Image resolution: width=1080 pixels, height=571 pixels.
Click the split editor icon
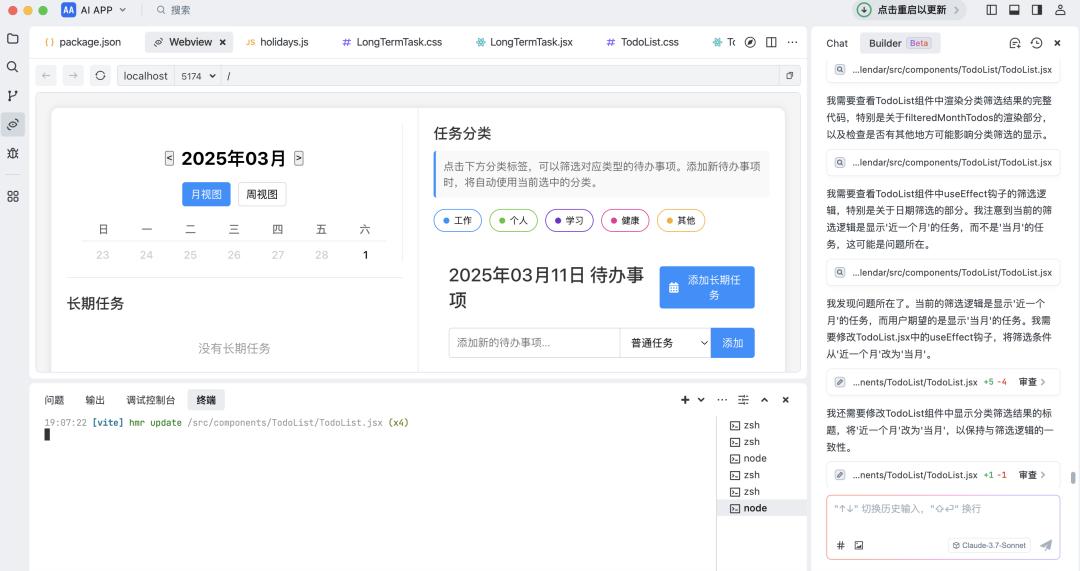tap(771, 42)
